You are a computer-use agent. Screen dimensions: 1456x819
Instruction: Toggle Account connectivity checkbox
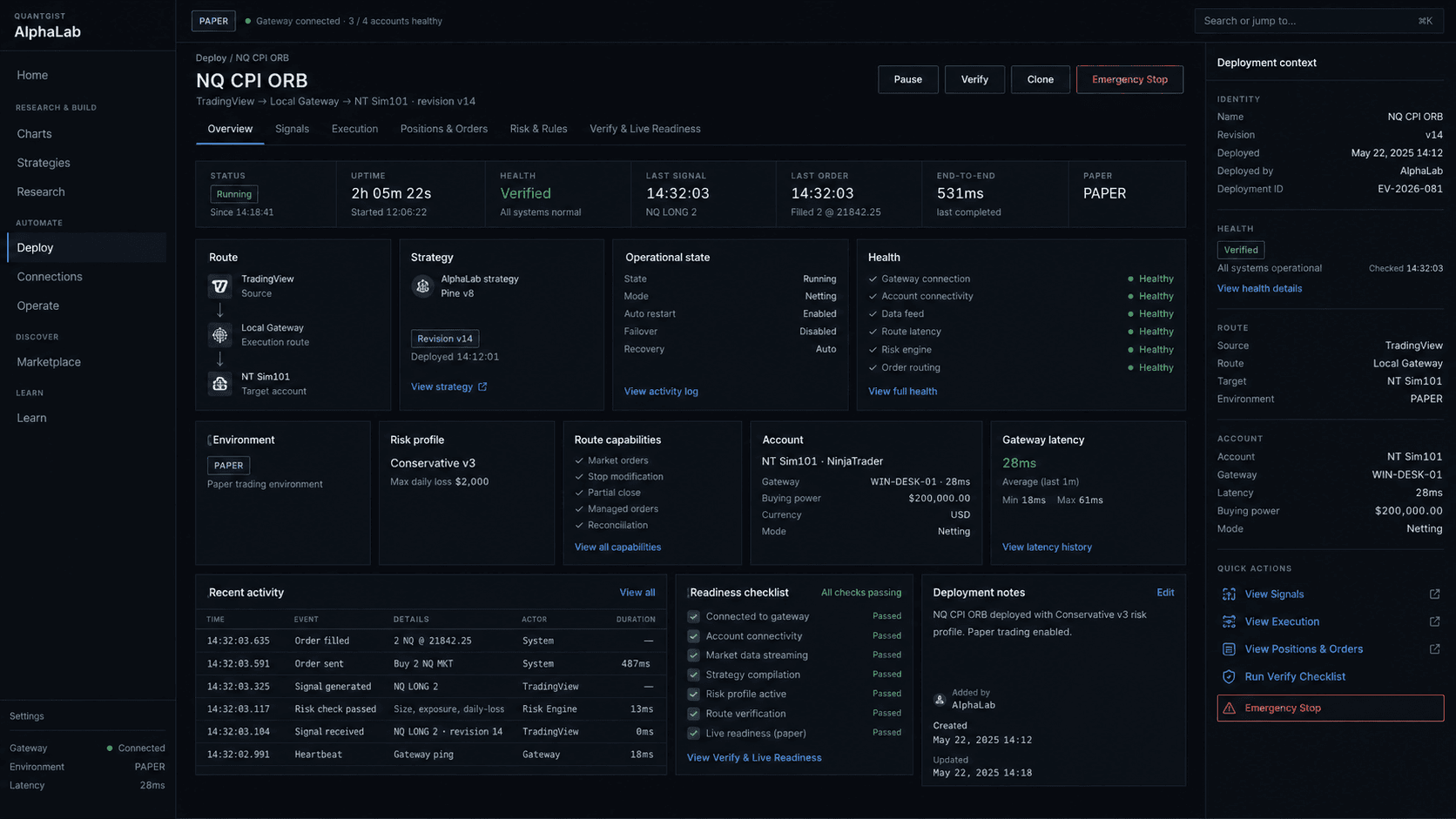point(693,636)
